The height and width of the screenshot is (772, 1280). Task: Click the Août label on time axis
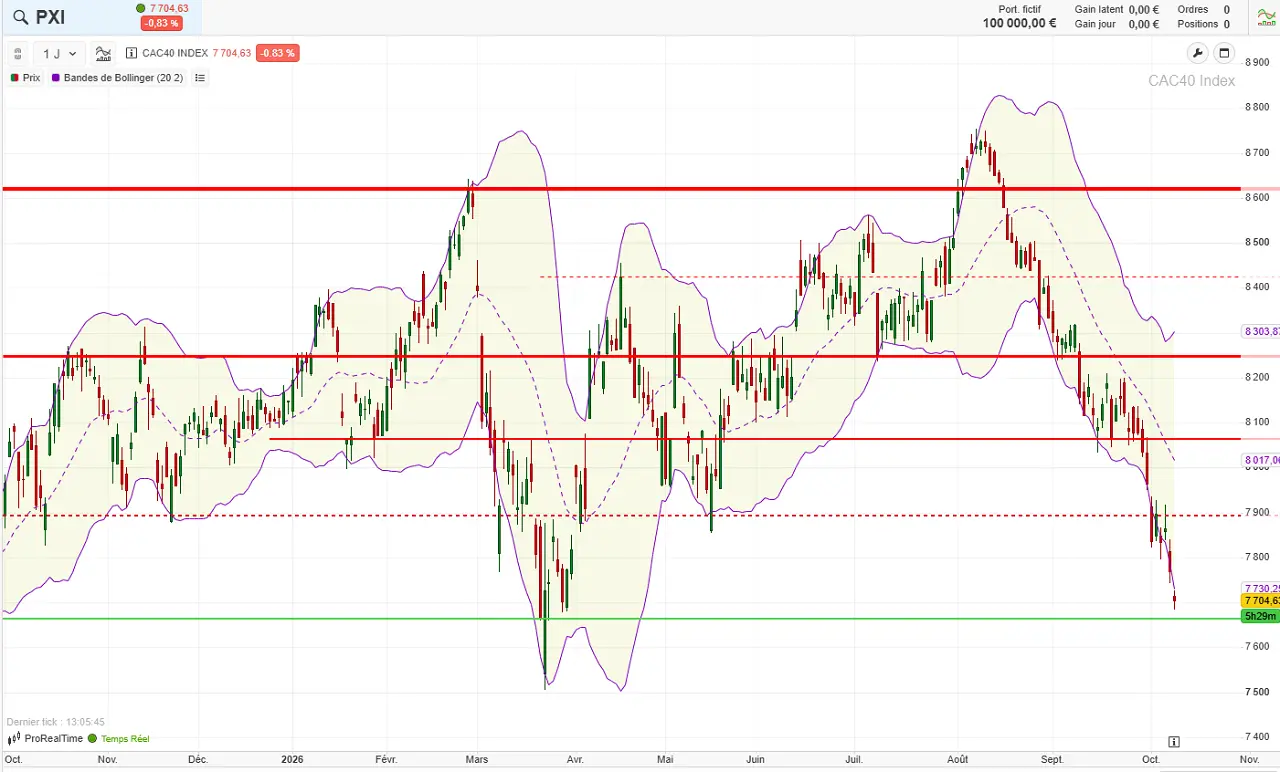tap(958, 760)
